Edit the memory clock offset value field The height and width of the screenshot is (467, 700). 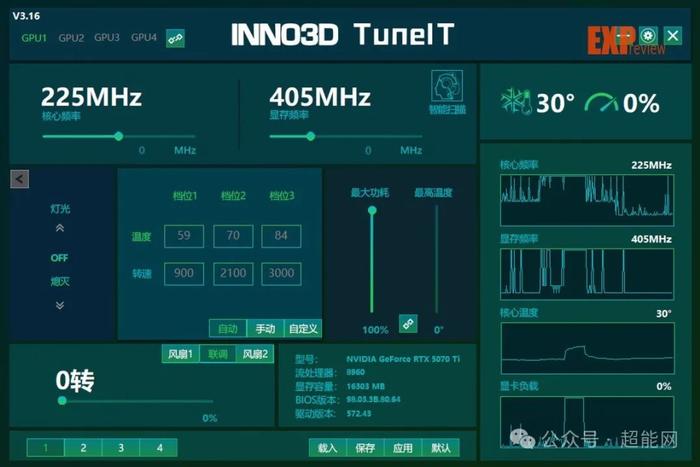(x=368, y=150)
